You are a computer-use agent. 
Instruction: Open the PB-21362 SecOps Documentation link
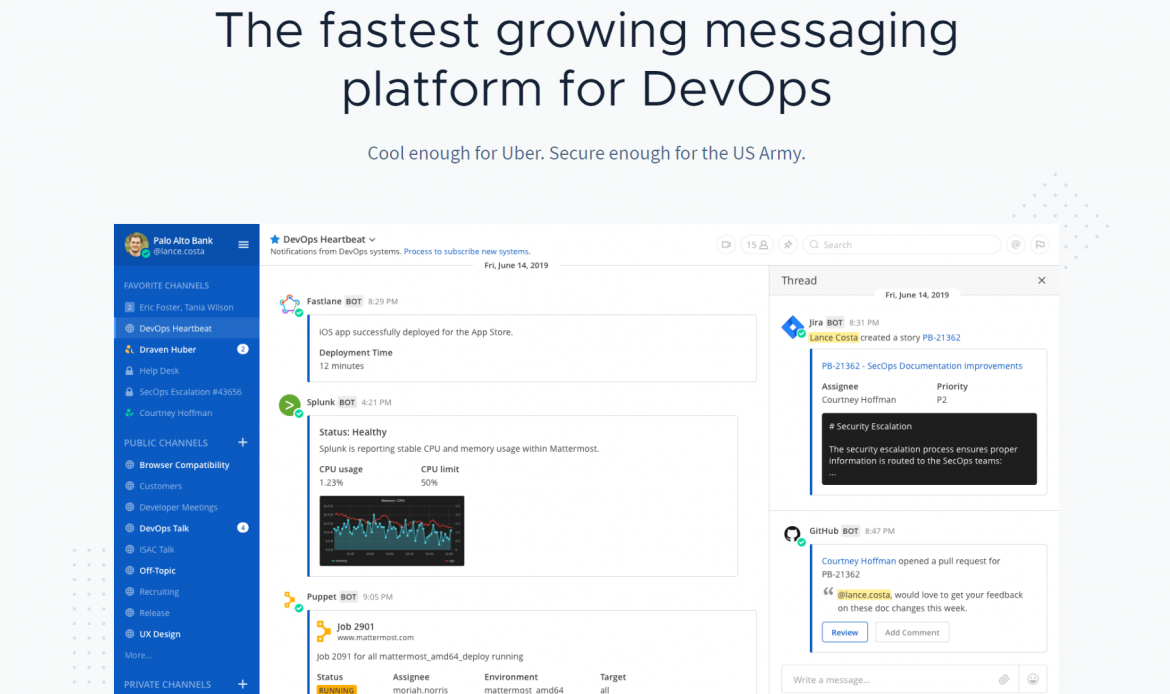(921, 366)
